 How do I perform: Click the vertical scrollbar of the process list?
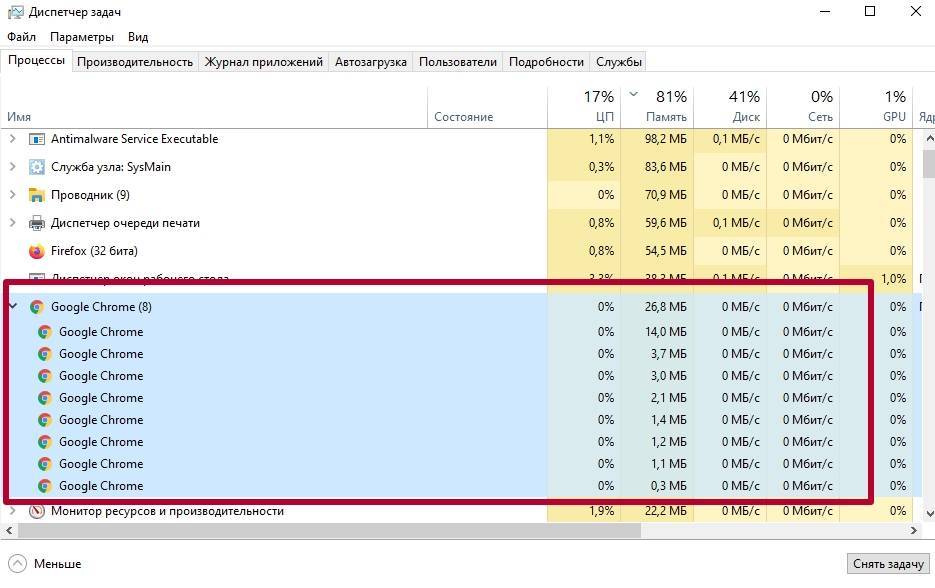(926, 300)
